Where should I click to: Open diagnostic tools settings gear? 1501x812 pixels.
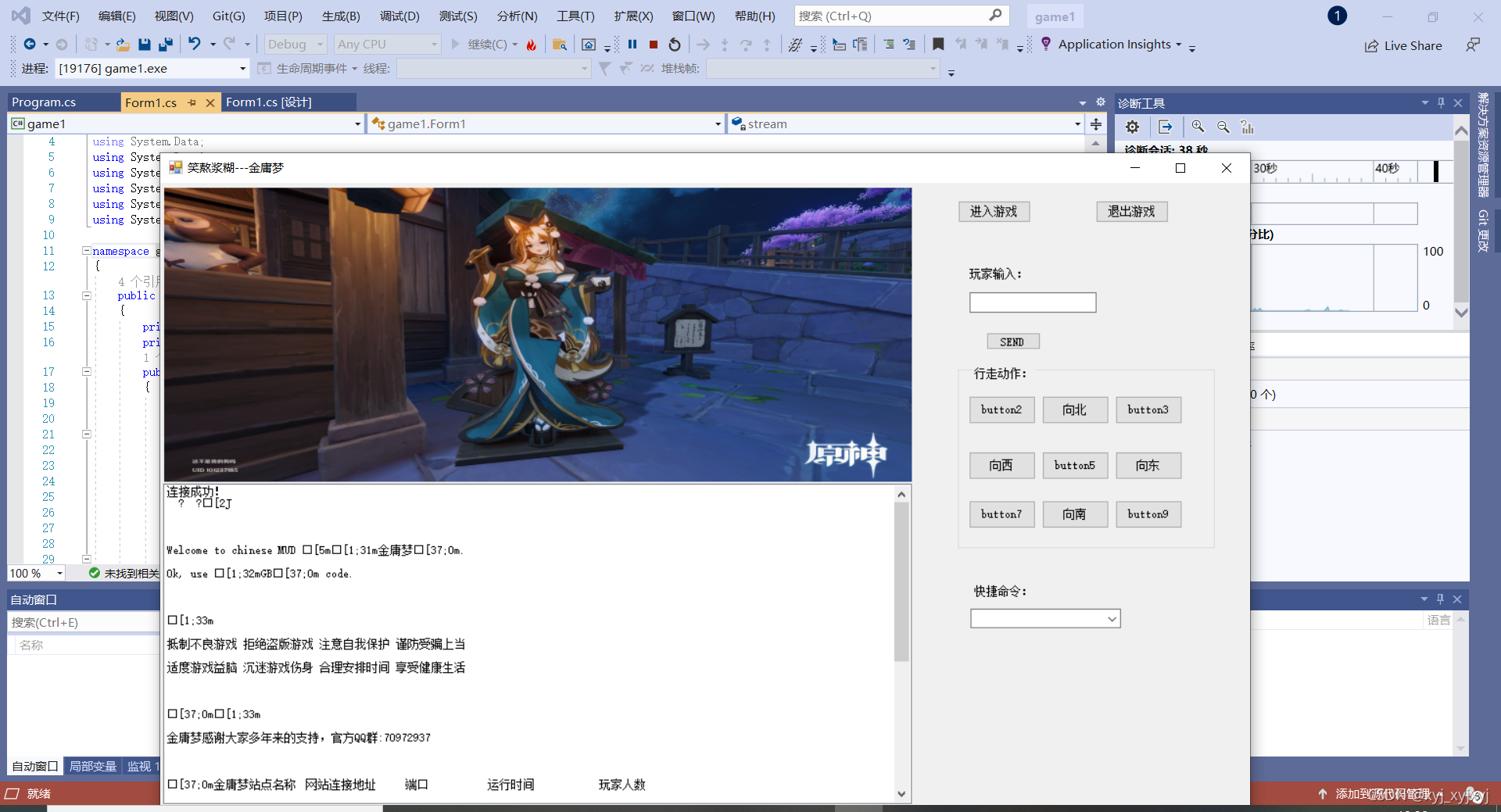[x=1132, y=127]
